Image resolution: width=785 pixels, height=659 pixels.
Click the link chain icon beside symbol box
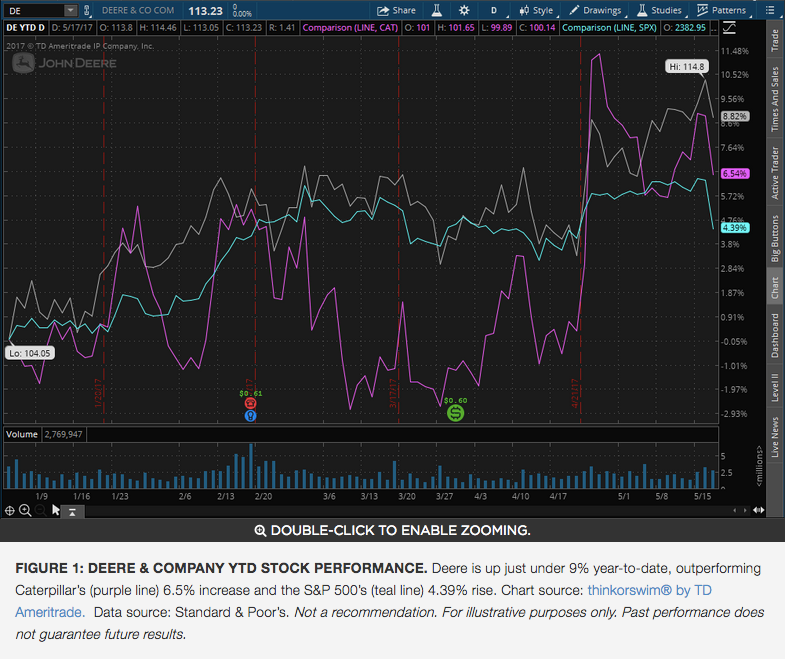point(87,11)
